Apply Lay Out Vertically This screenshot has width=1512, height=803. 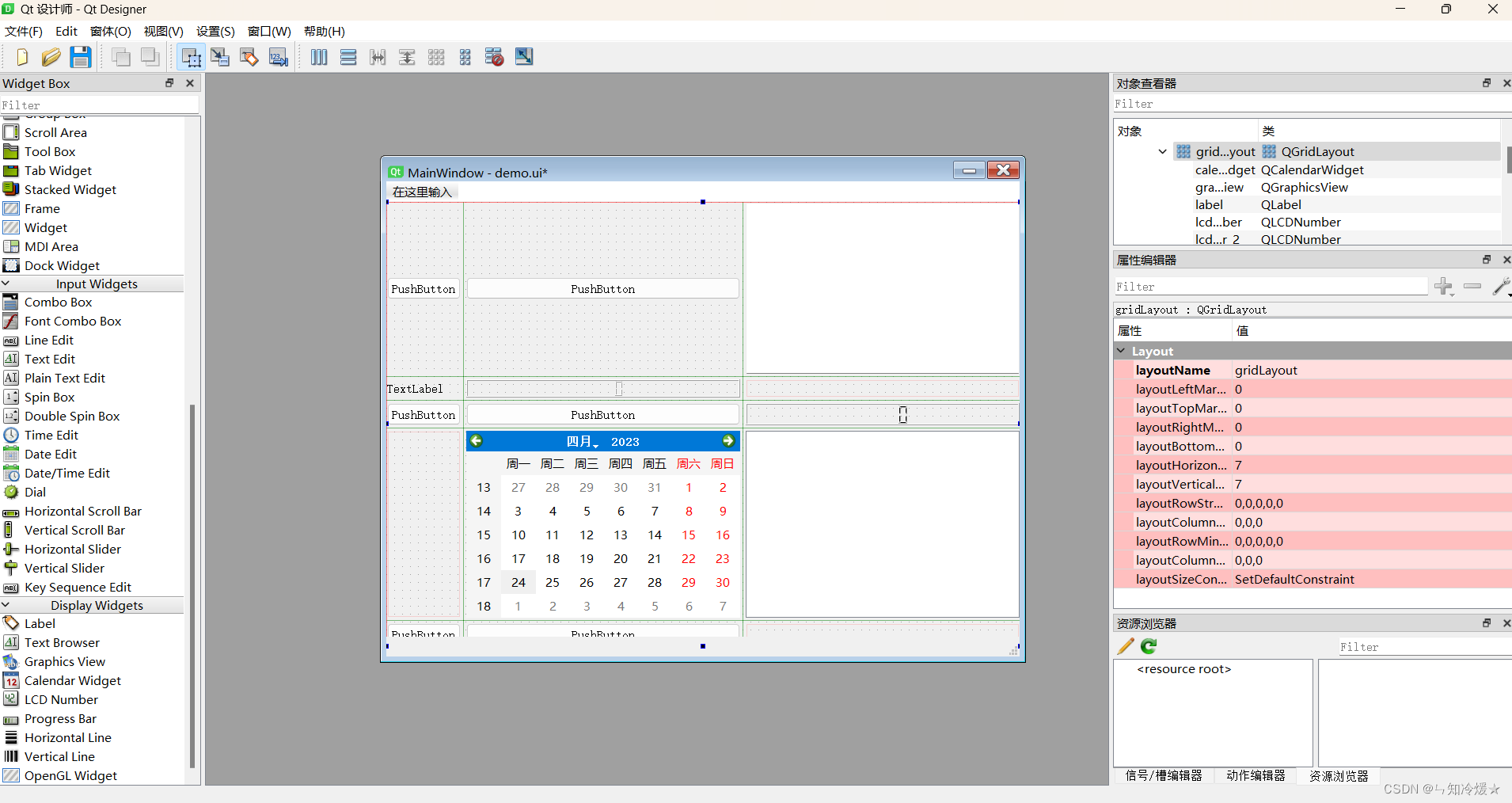pyautogui.click(x=348, y=57)
